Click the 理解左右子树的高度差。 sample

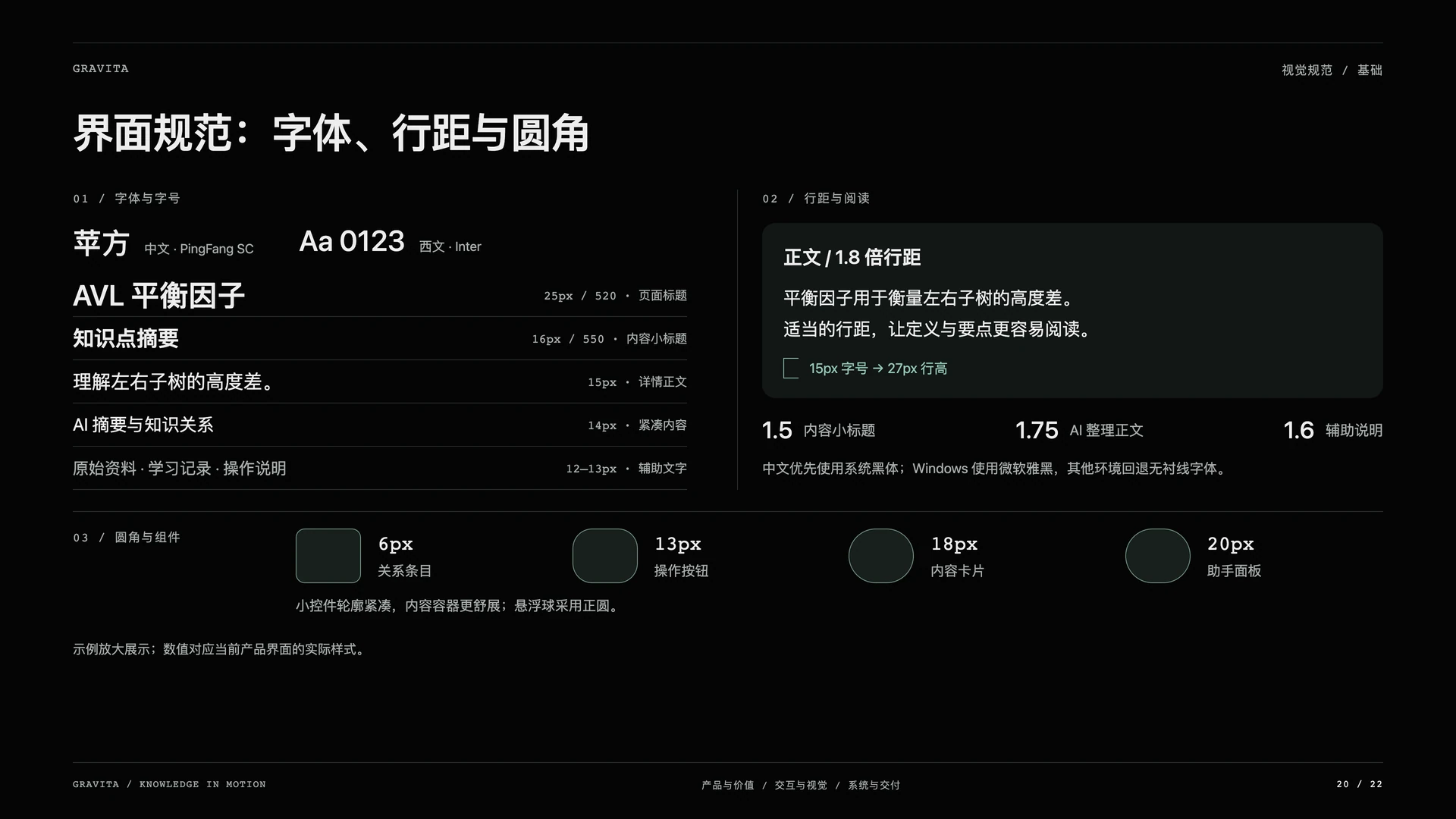tap(174, 381)
